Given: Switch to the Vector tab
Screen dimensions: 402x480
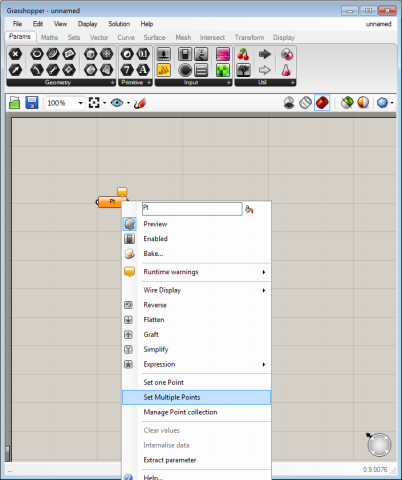Looking at the screenshot, I should (x=99, y=37).
